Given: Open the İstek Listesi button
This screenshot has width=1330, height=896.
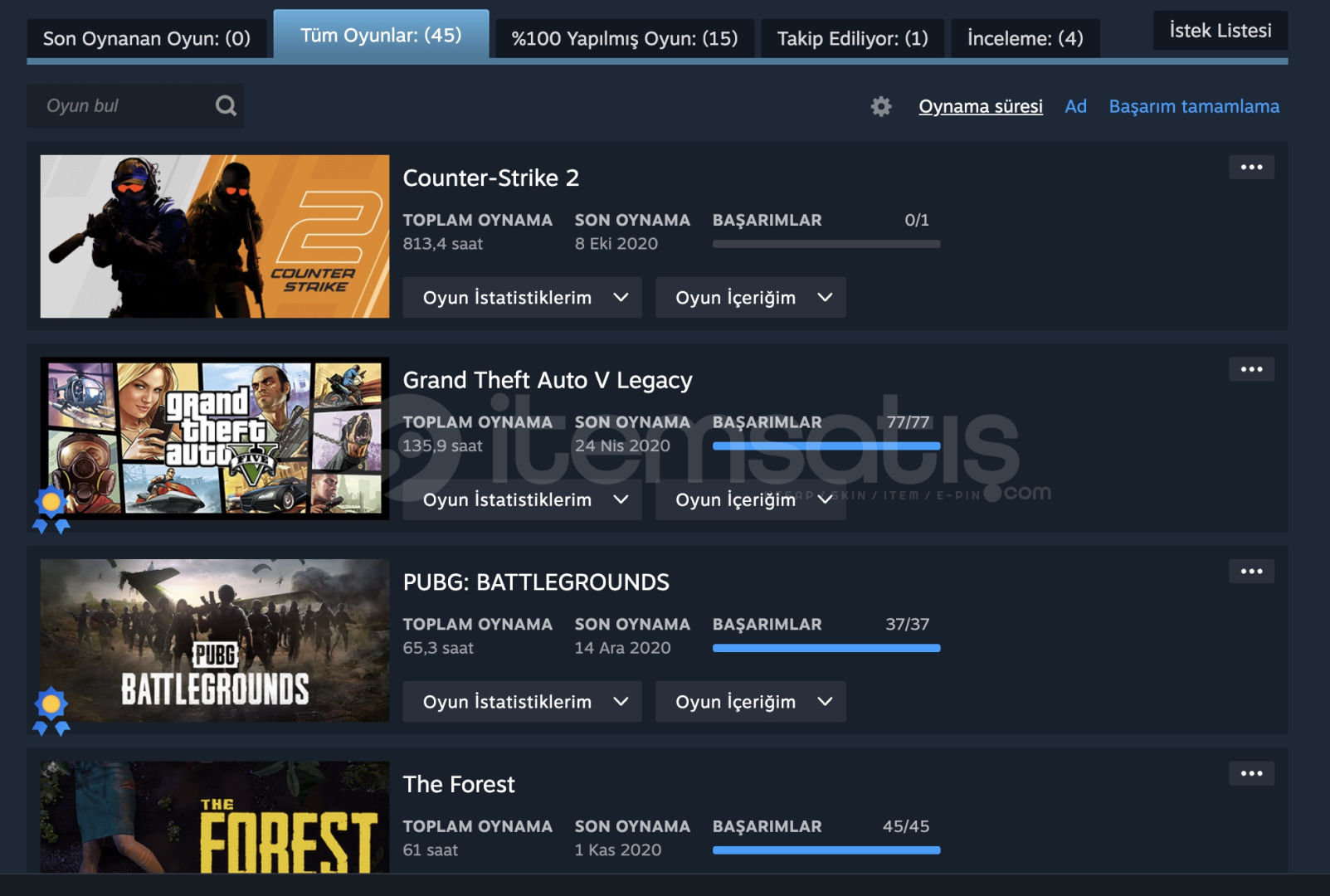Looking at the screenshot, I should (1220, 31).
